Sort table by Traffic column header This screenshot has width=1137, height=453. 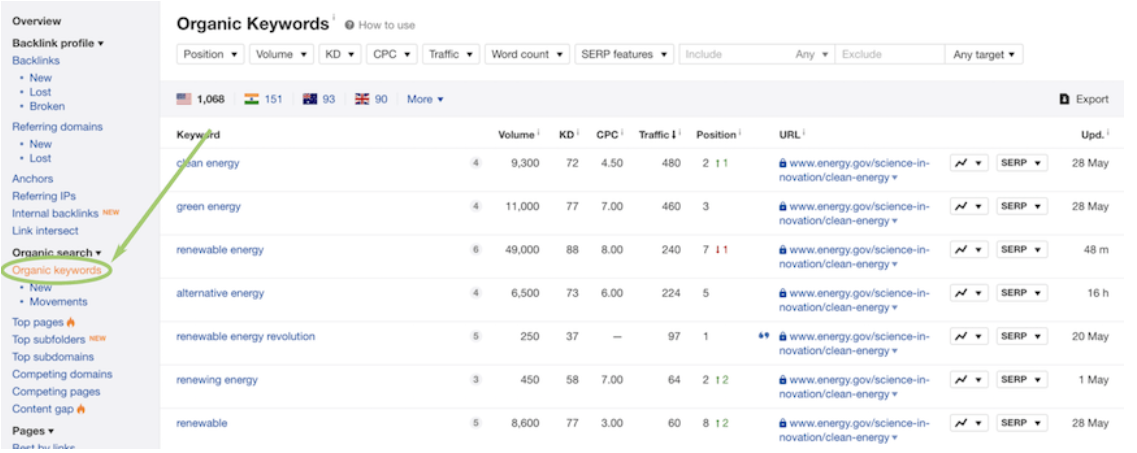(658, 135)
